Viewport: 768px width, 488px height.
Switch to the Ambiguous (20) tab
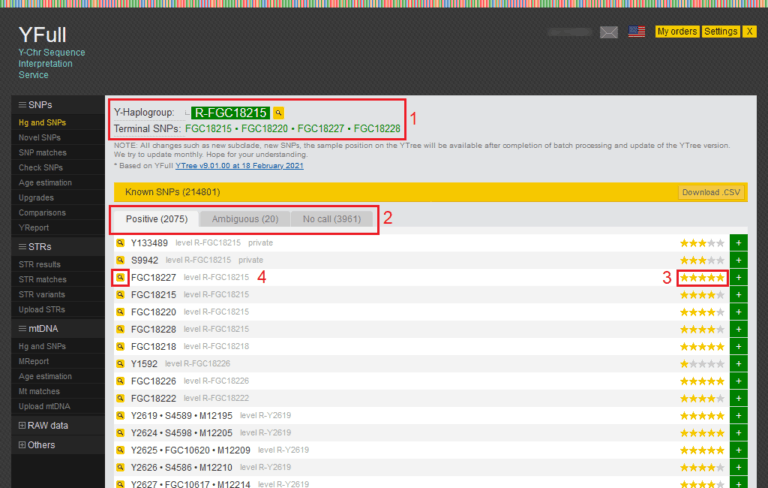[x=245, y=218]
